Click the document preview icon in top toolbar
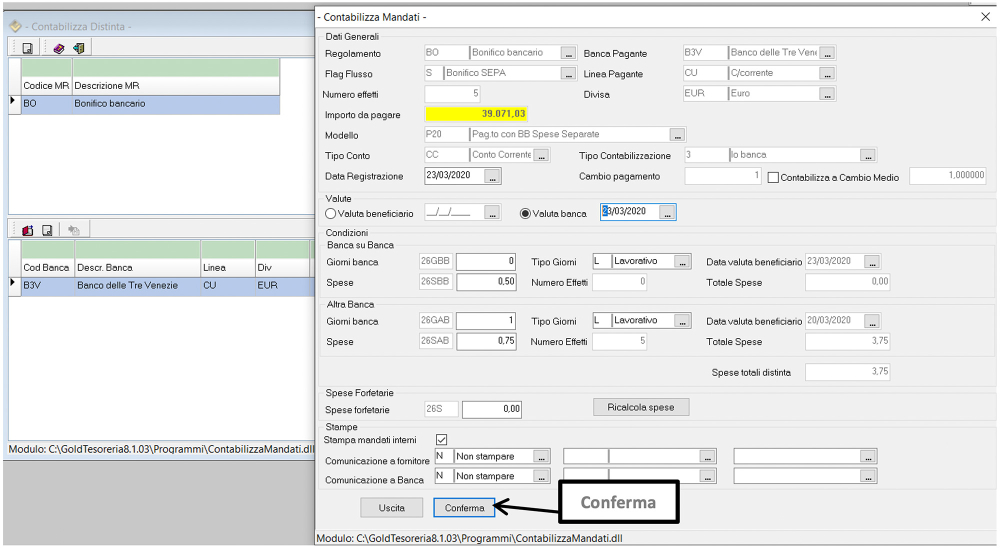 pyautogui.click(x=28, y=48)
